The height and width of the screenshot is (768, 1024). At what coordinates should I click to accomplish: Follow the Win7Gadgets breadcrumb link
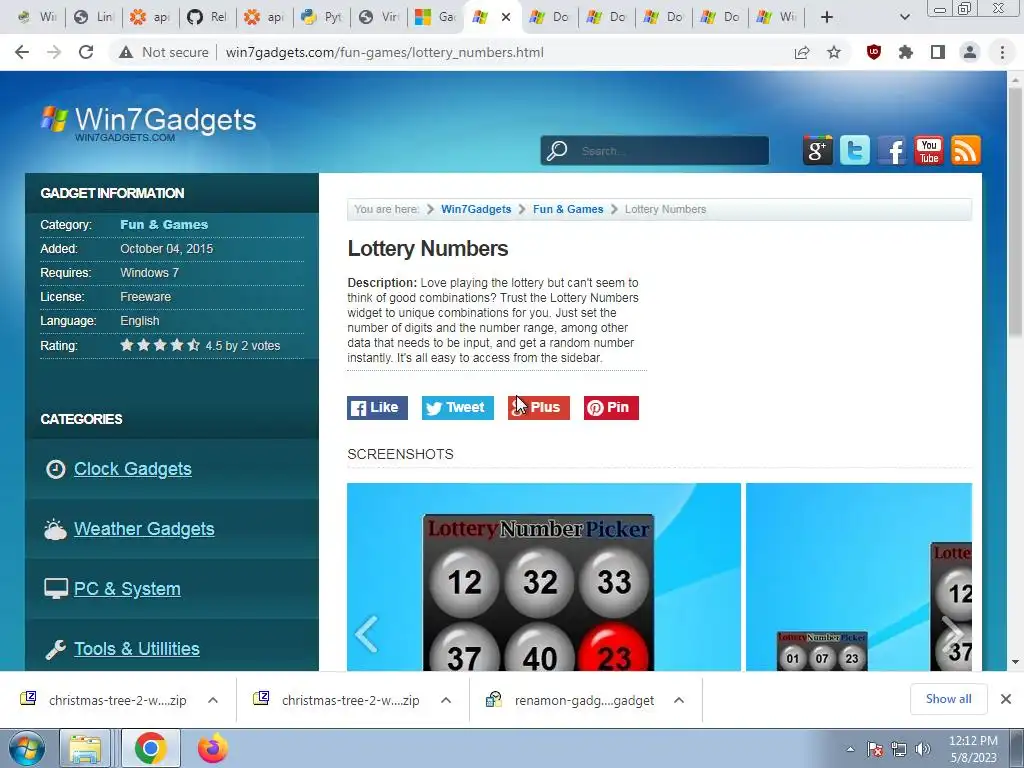[476, 210]
